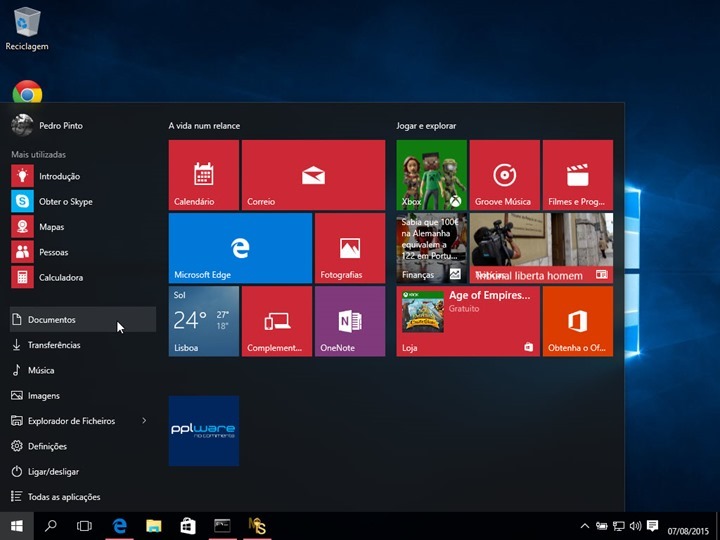Open the Groove Música tile
Viewport: 720px width, 540px height.
505,175
